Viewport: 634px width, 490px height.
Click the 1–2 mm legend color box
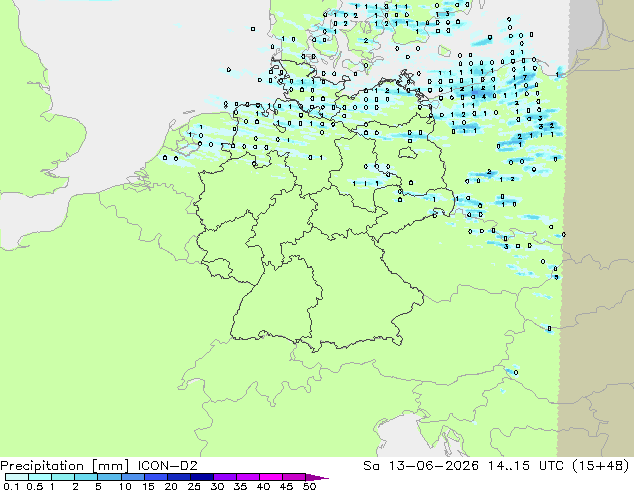63,477
